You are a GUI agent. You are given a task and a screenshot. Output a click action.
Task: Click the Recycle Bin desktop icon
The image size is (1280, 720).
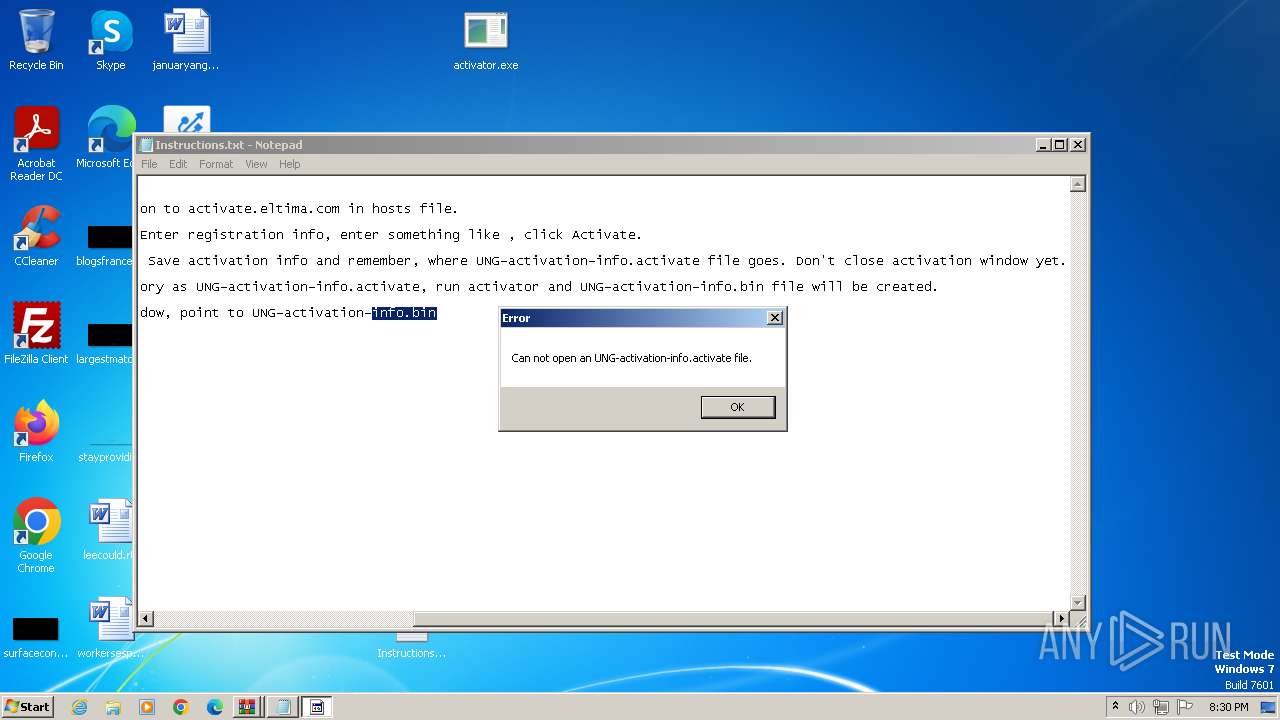(x=36, y=40)
